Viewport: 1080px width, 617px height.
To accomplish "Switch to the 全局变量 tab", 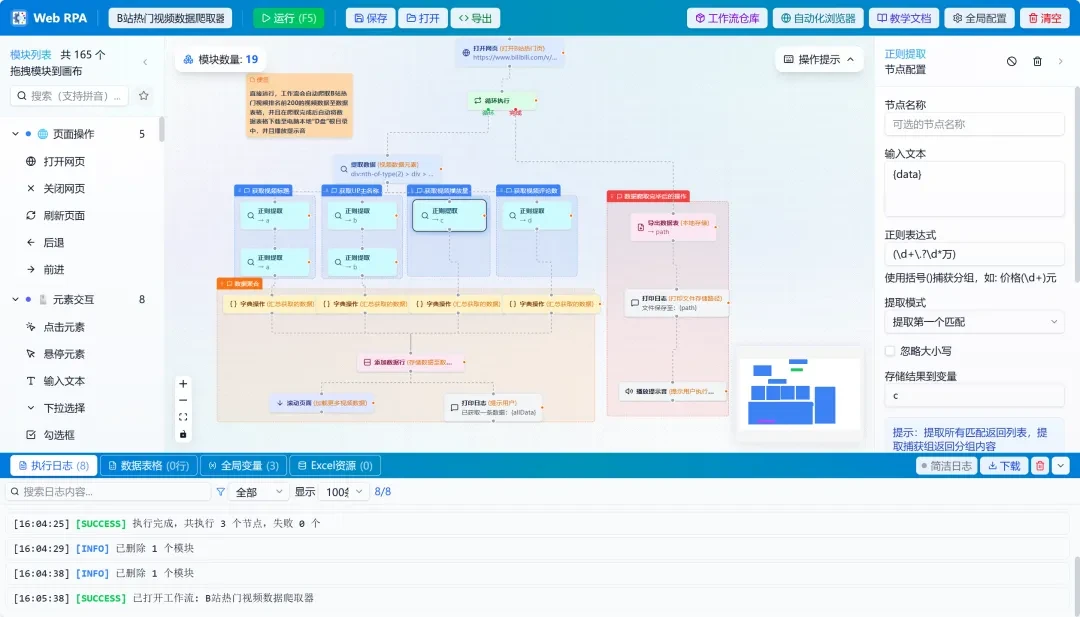I will pos(243,466).
